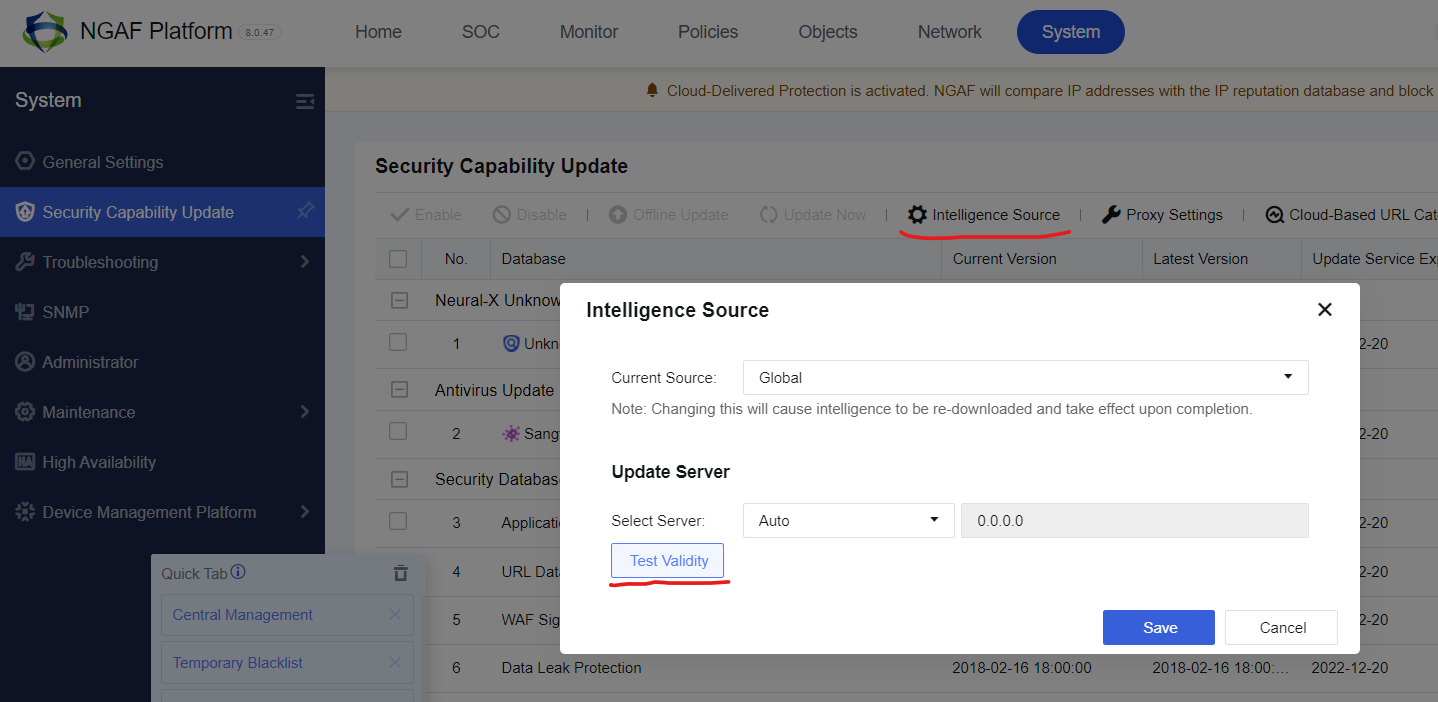The height and width of the screenshot is (702, 1438).
Task: Click the Intelligence Source gear icon
Action: pyautogui.click(x=917, y=215)
